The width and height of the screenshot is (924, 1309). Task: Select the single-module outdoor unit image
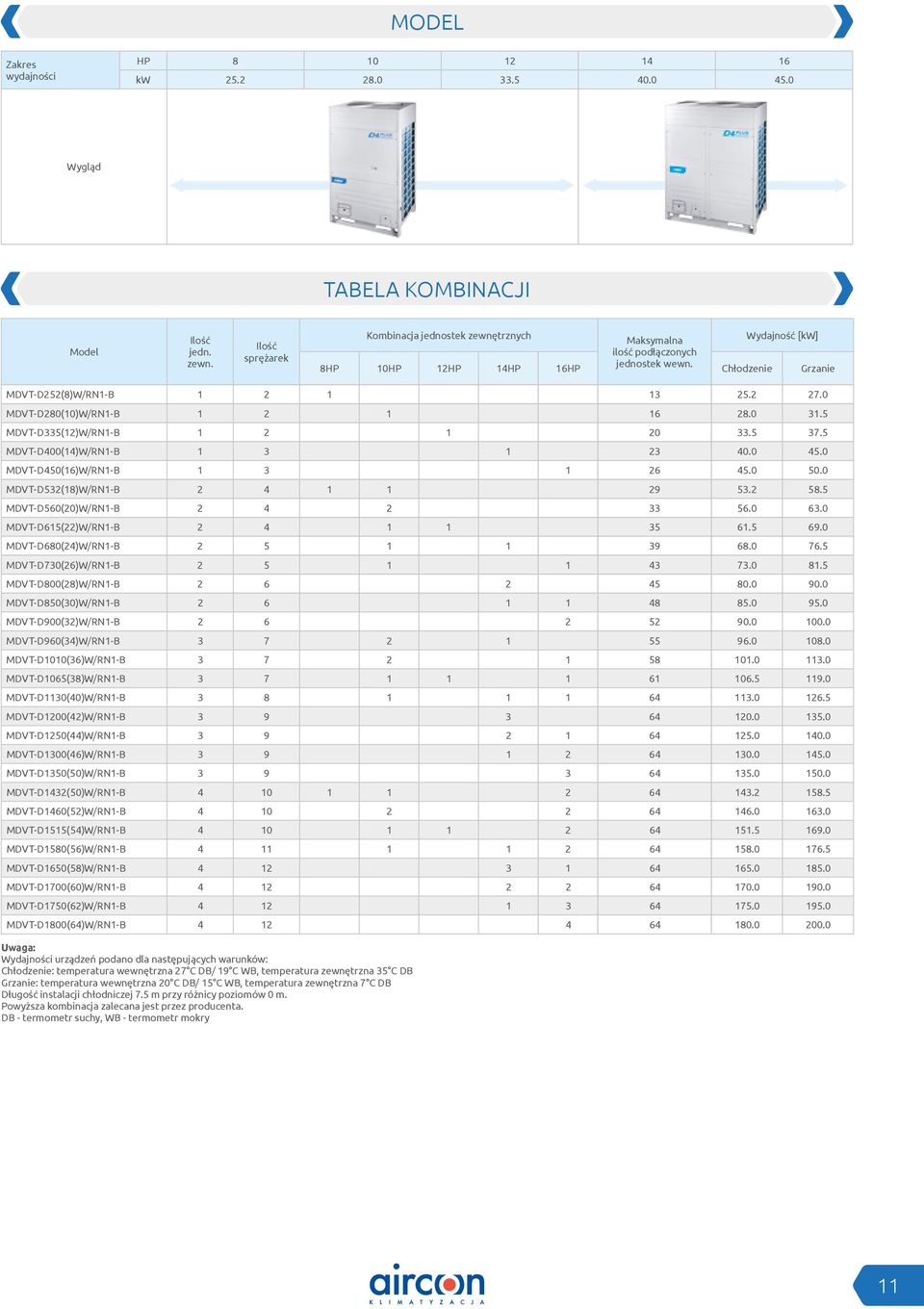tap(372, 167)
